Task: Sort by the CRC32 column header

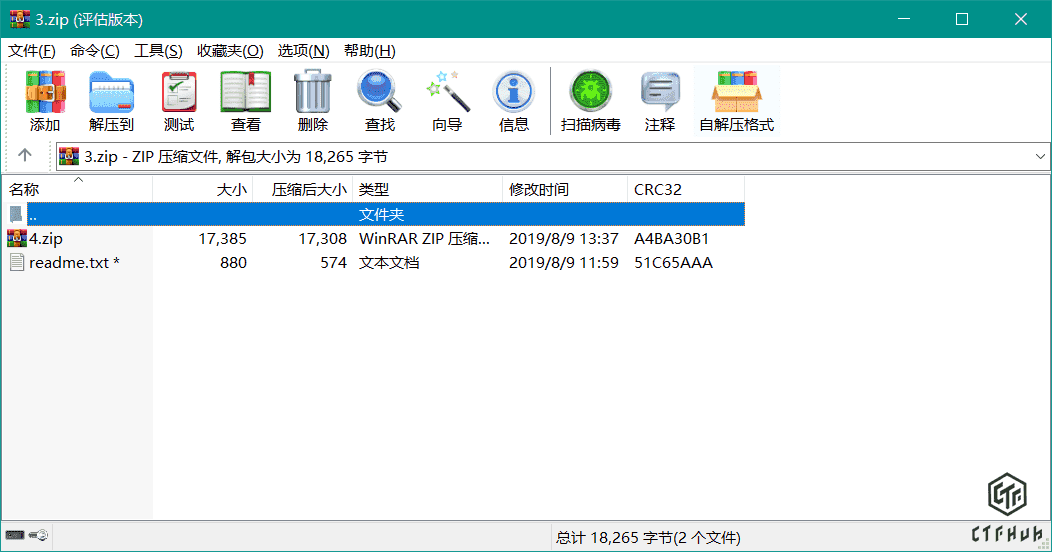Action: [x=658, y=190]
